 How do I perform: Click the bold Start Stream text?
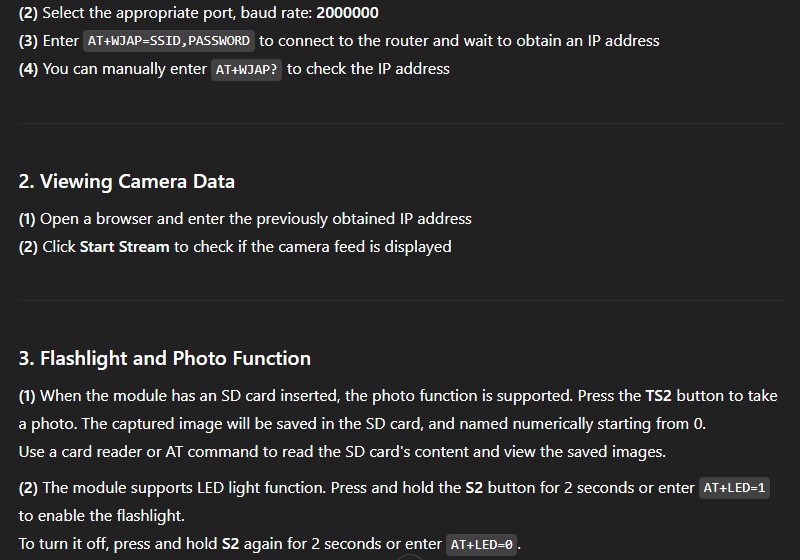pyautogui.click(x=124, y=247)
